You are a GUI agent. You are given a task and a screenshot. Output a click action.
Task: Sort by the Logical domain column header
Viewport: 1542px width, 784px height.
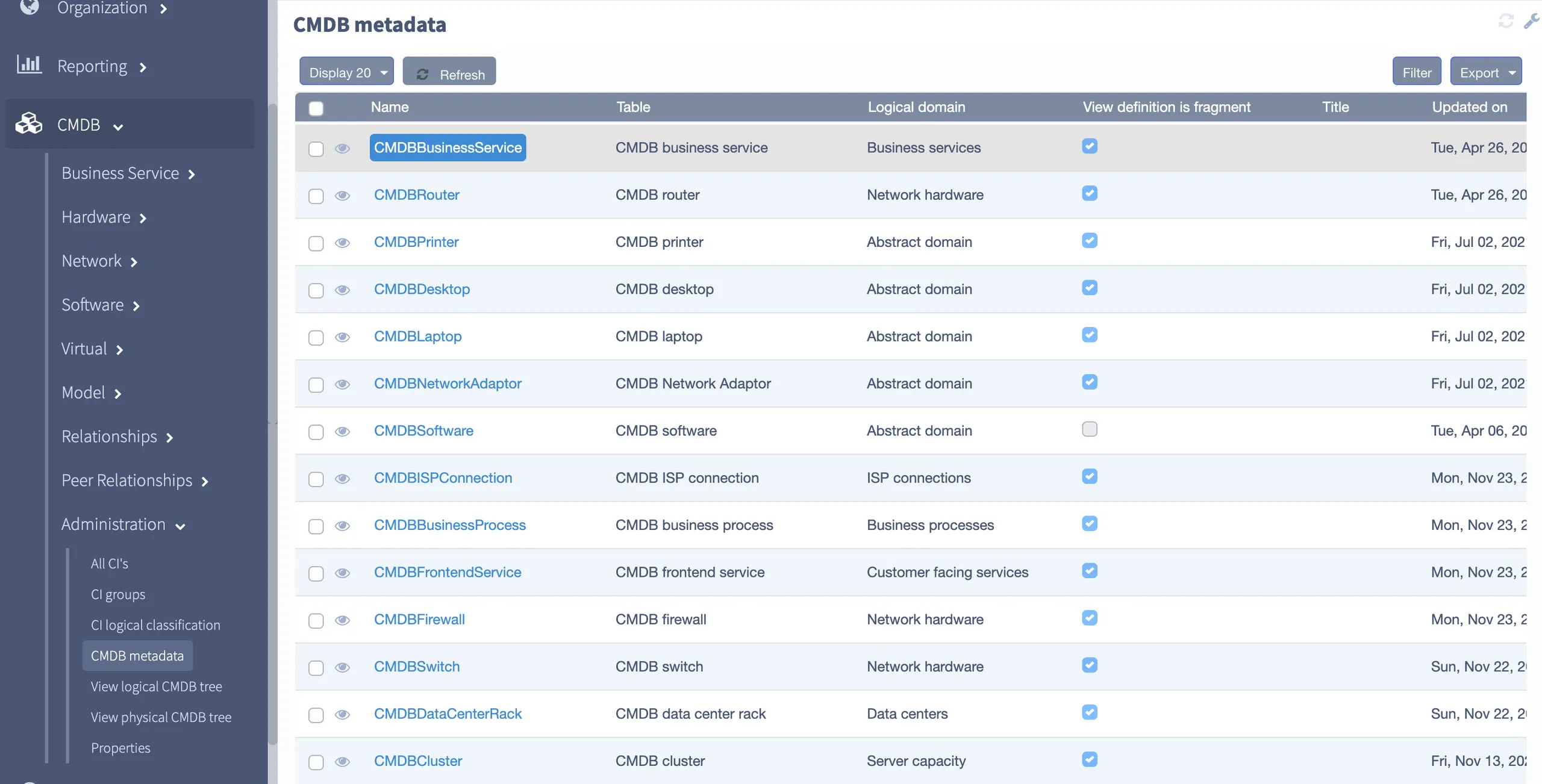916,107
